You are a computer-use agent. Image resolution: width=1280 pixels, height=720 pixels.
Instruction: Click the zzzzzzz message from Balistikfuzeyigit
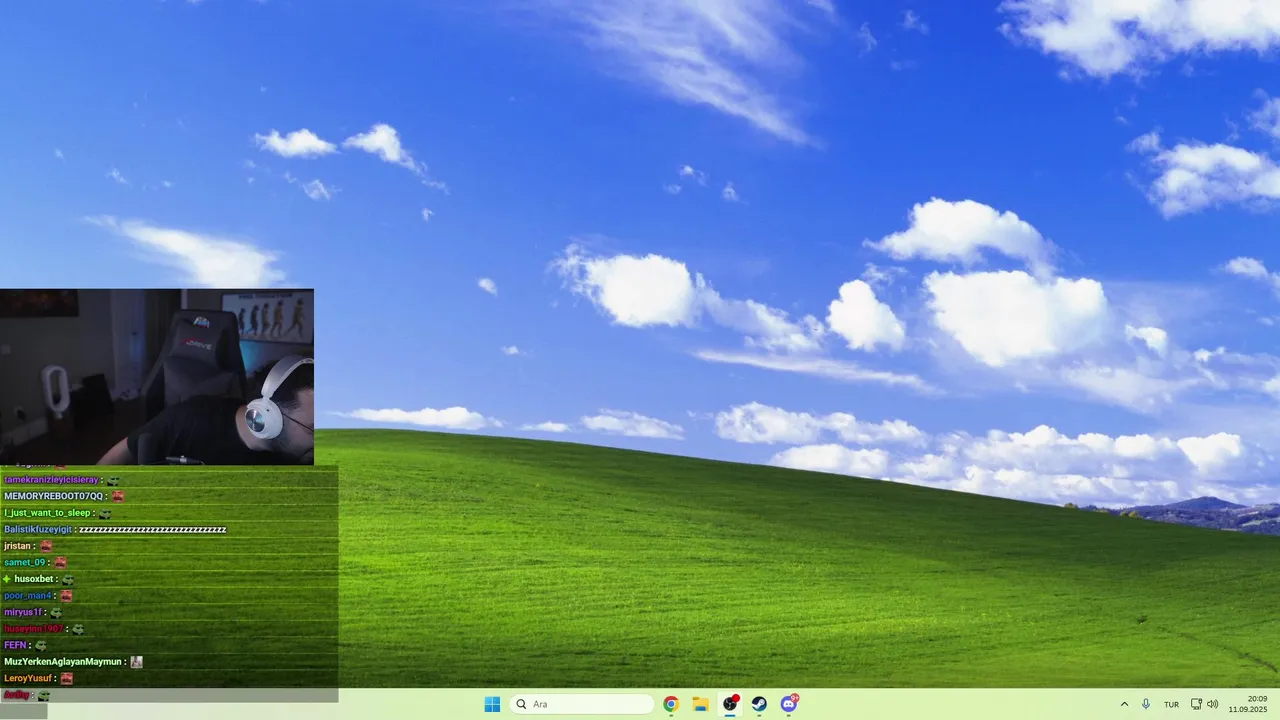153,529
